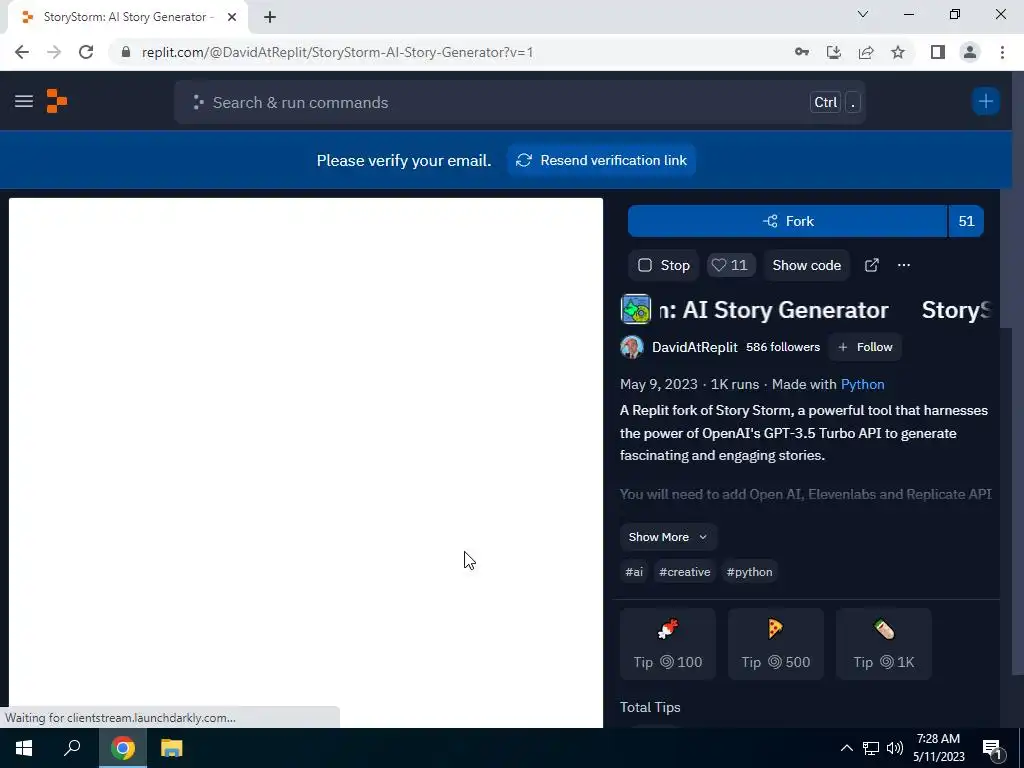The image size is (1024, 768).
Task: Open Chrome profile avatar
Action: pos(970,52)
